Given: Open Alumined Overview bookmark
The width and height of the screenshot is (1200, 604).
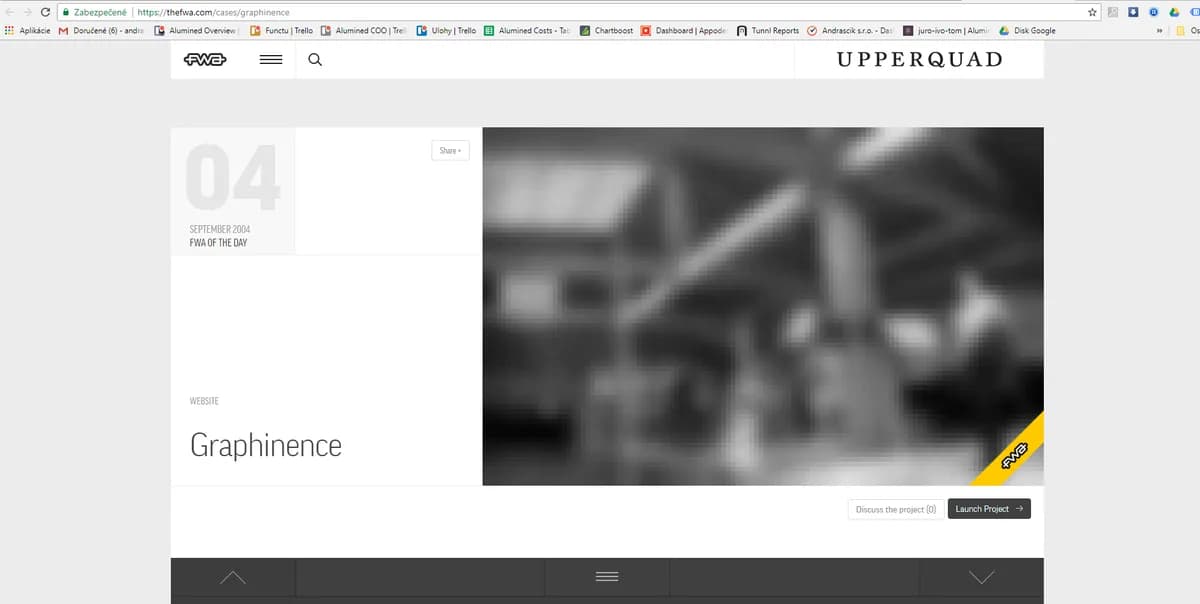Looking at the screenshot, I should click(195, 31).
